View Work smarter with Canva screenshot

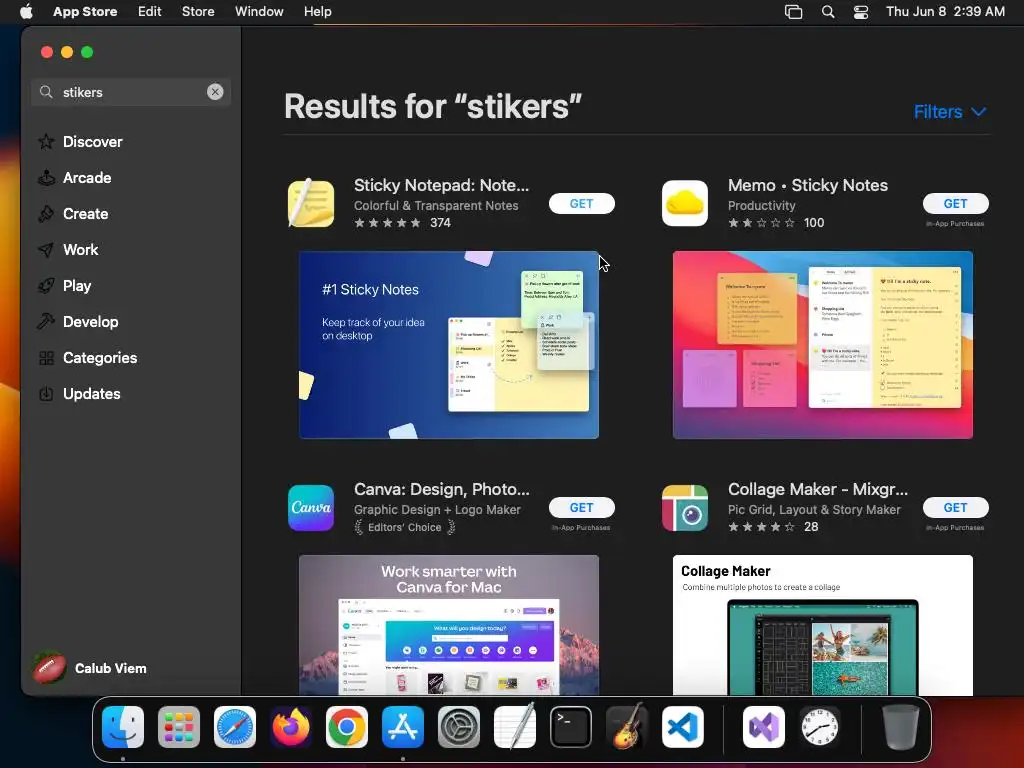tap(449, 625)
